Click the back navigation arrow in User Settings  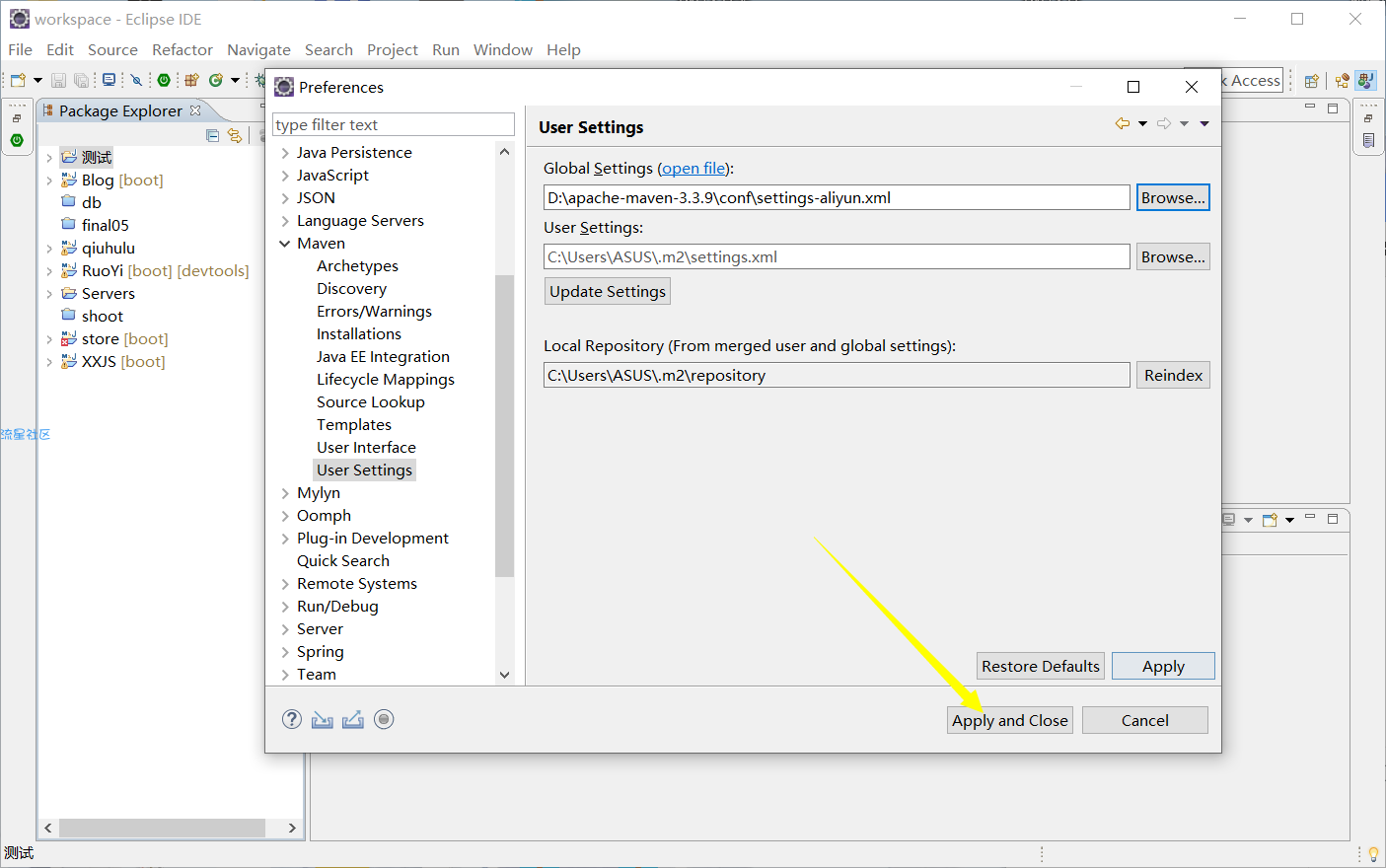pyautogui.click(x=1123, y=123)
